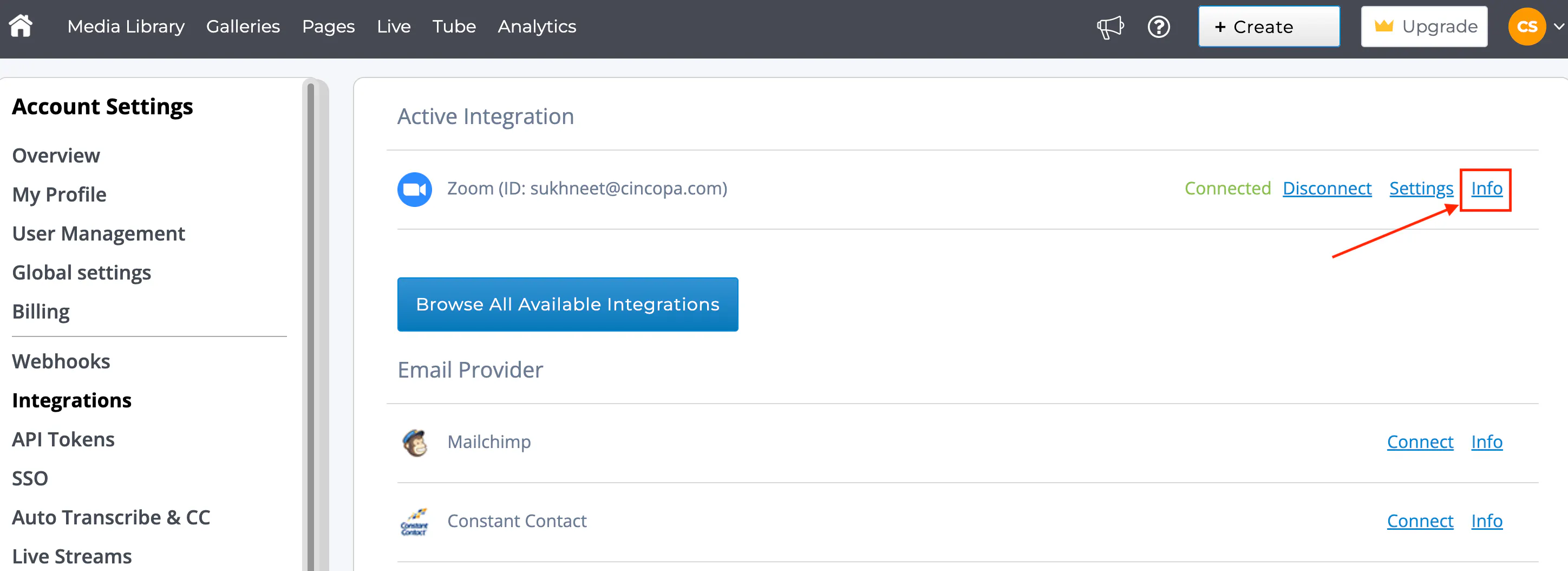Click the Constant Contact provider name

point(517,521)
